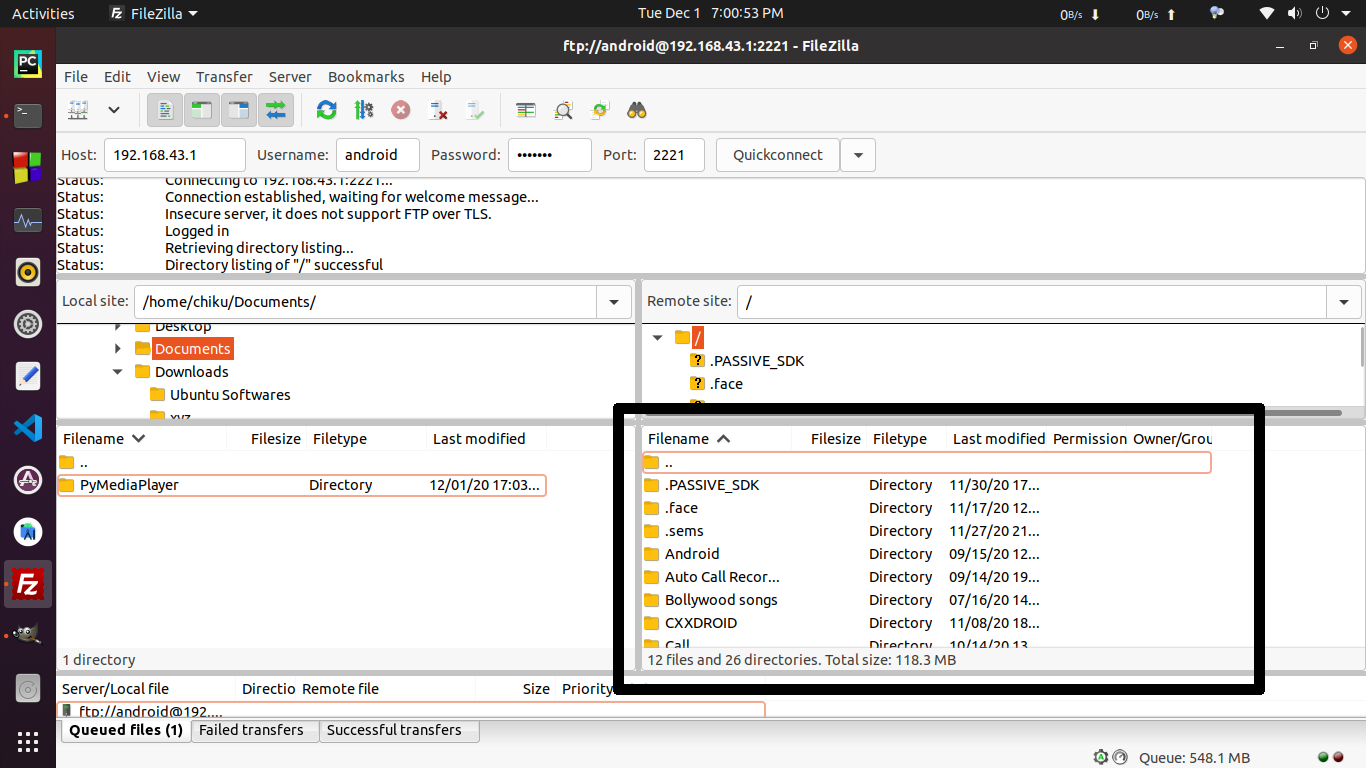The height and width of the screenshot is (768, 1366).
Task: Click the Activities button in top bar
Action: [x=43, y=13]
